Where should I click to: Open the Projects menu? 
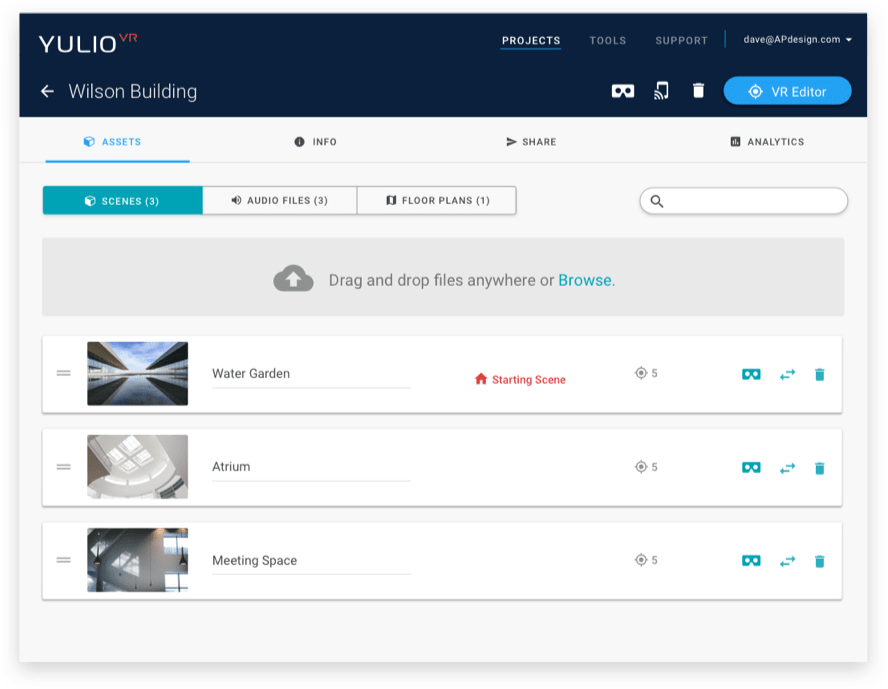tap(531, 41)
